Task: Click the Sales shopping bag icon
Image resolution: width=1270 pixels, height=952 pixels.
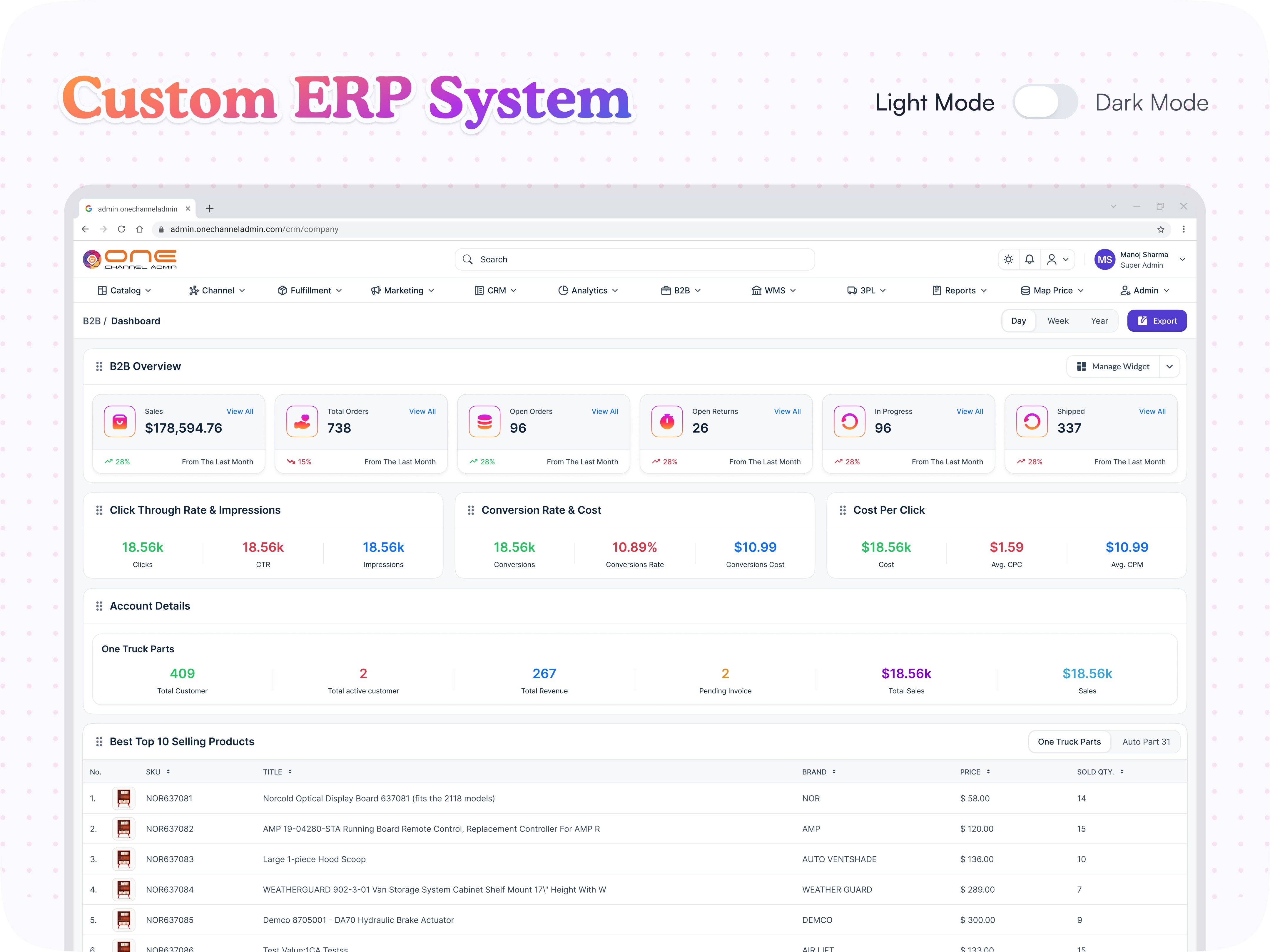Action: tap(119, 422)
